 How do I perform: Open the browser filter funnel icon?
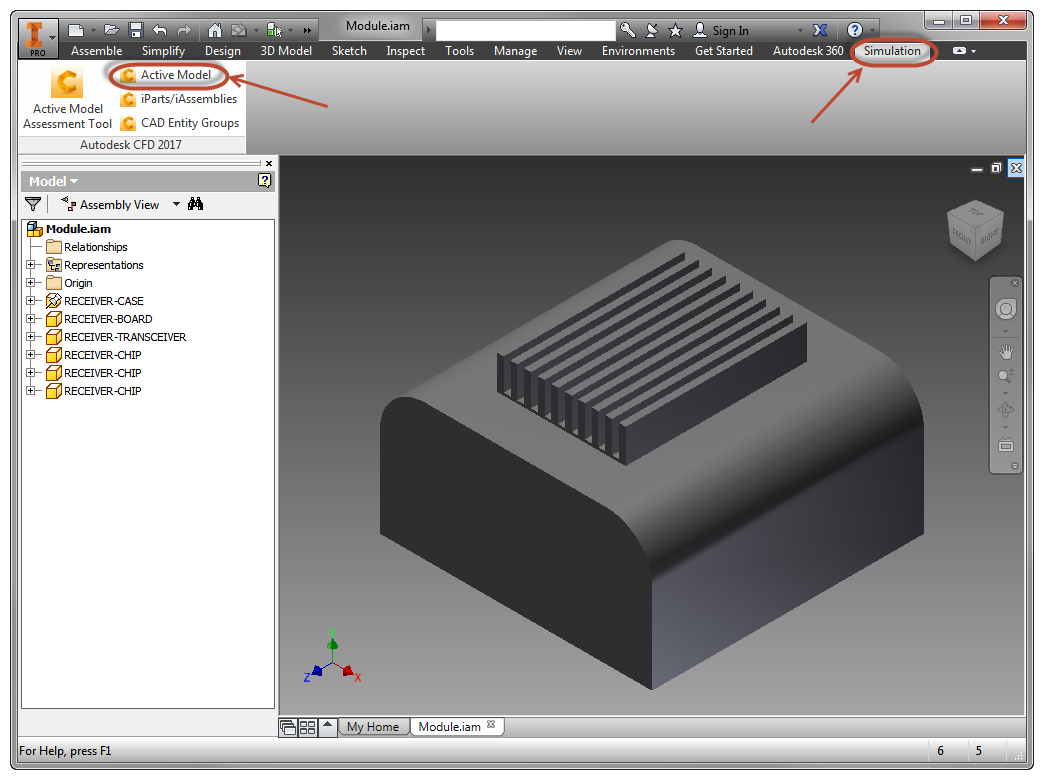[33, 204]
